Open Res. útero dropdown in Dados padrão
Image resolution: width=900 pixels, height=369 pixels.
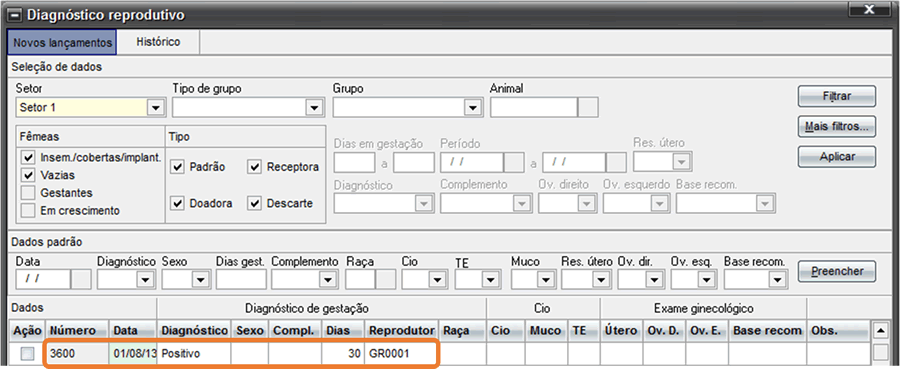click(601, 279)
